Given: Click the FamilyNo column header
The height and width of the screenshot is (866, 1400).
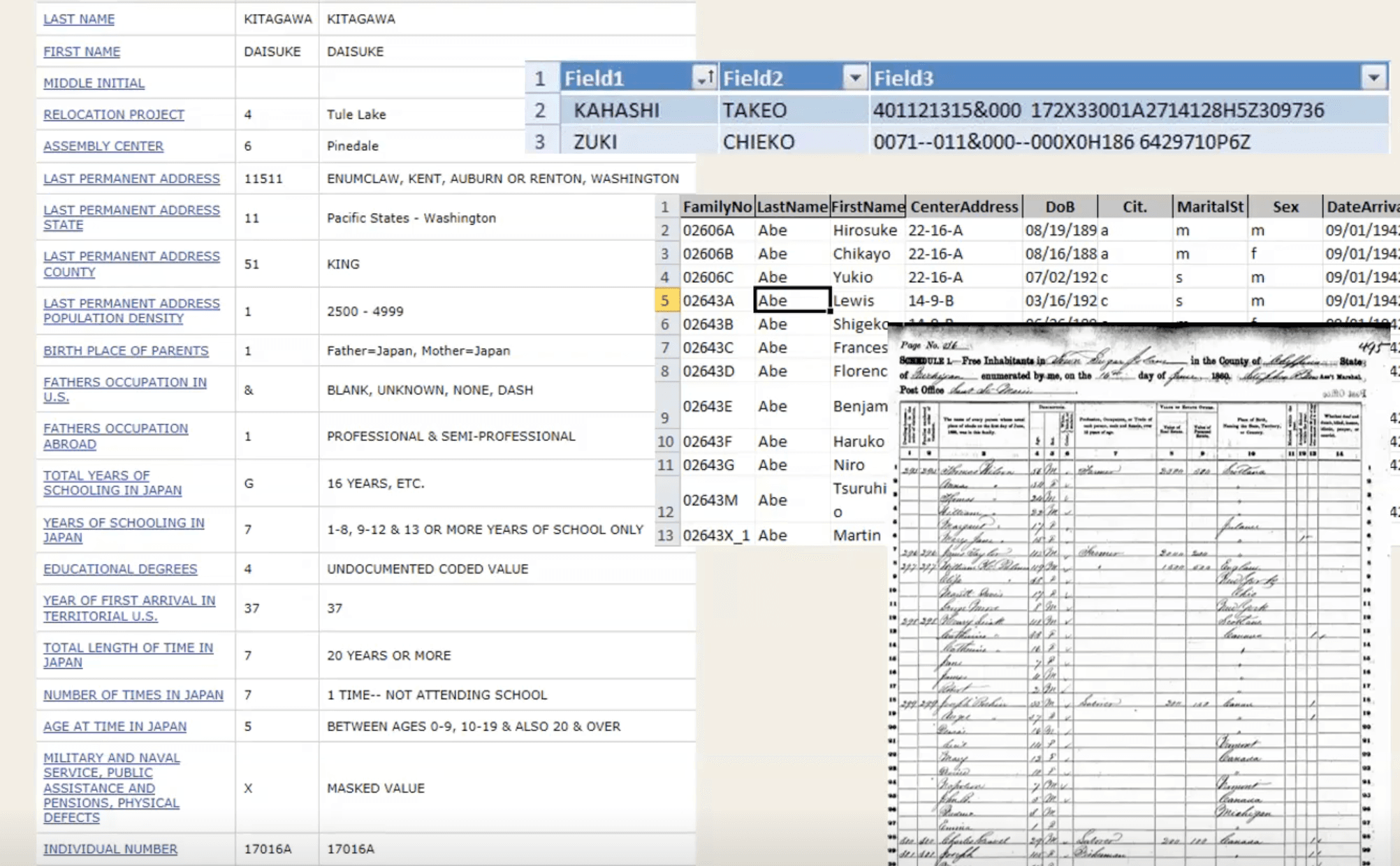Looking at the screenshot, I should pos(717,207).
